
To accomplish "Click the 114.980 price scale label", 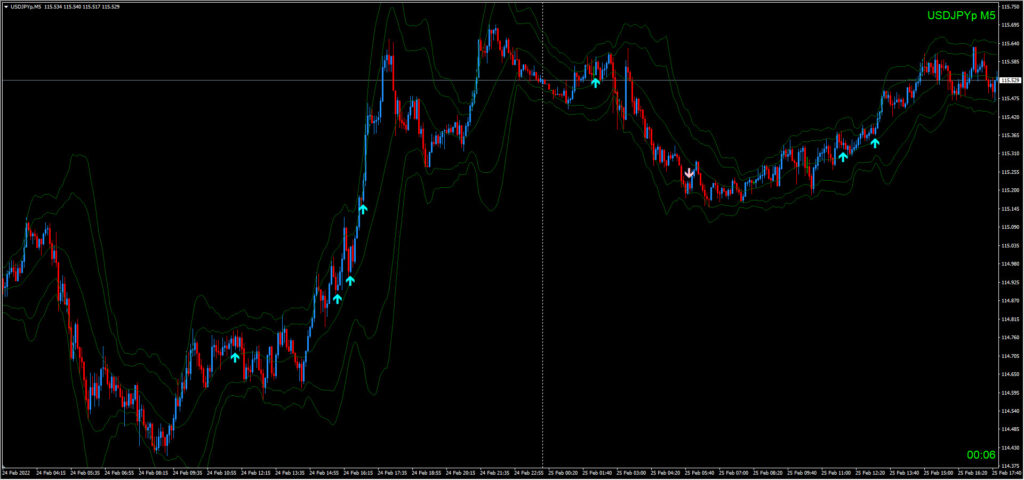I will click(x=1010, y=264).
